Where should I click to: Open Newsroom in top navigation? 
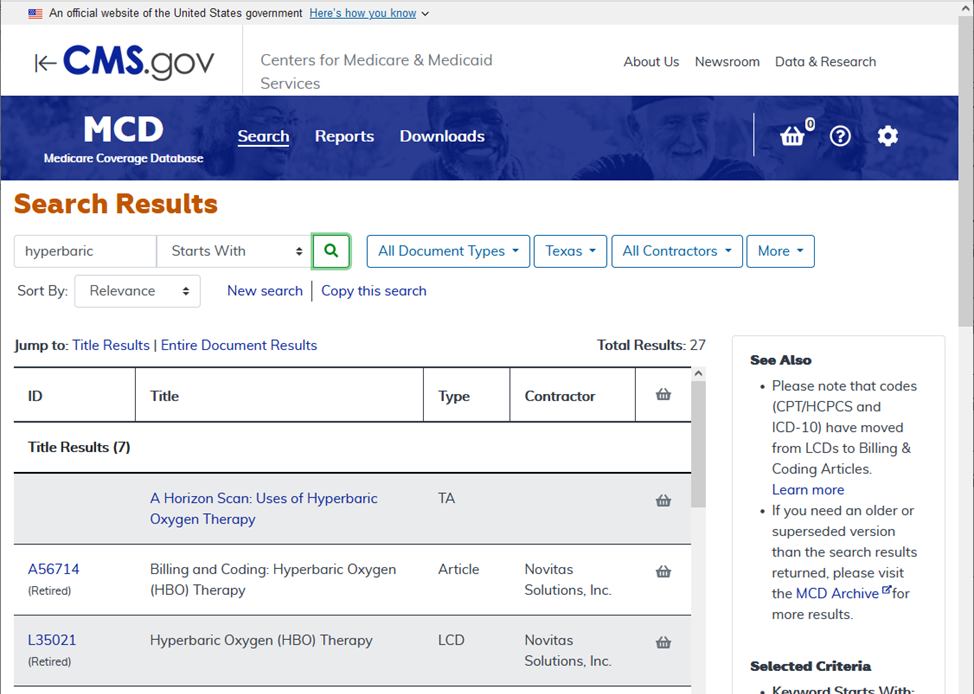pos(727,62)
